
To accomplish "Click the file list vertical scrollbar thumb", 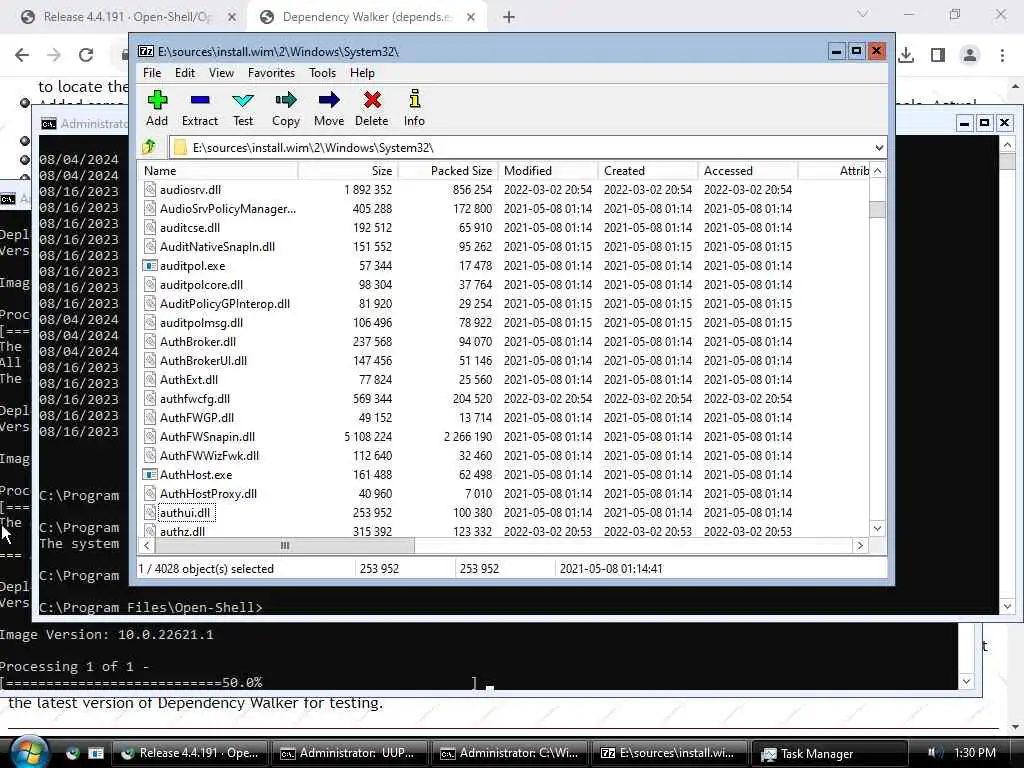I will tap(878, 210).
